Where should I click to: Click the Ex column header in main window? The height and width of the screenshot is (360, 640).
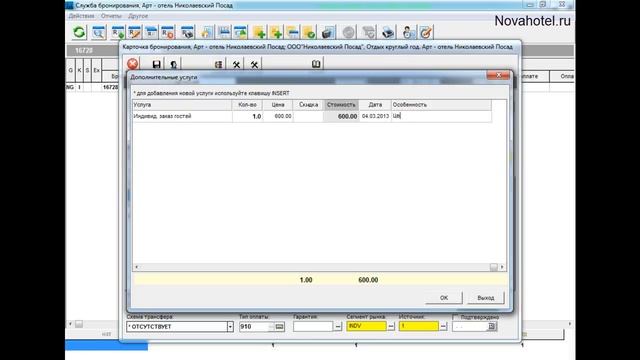point(96,70)
